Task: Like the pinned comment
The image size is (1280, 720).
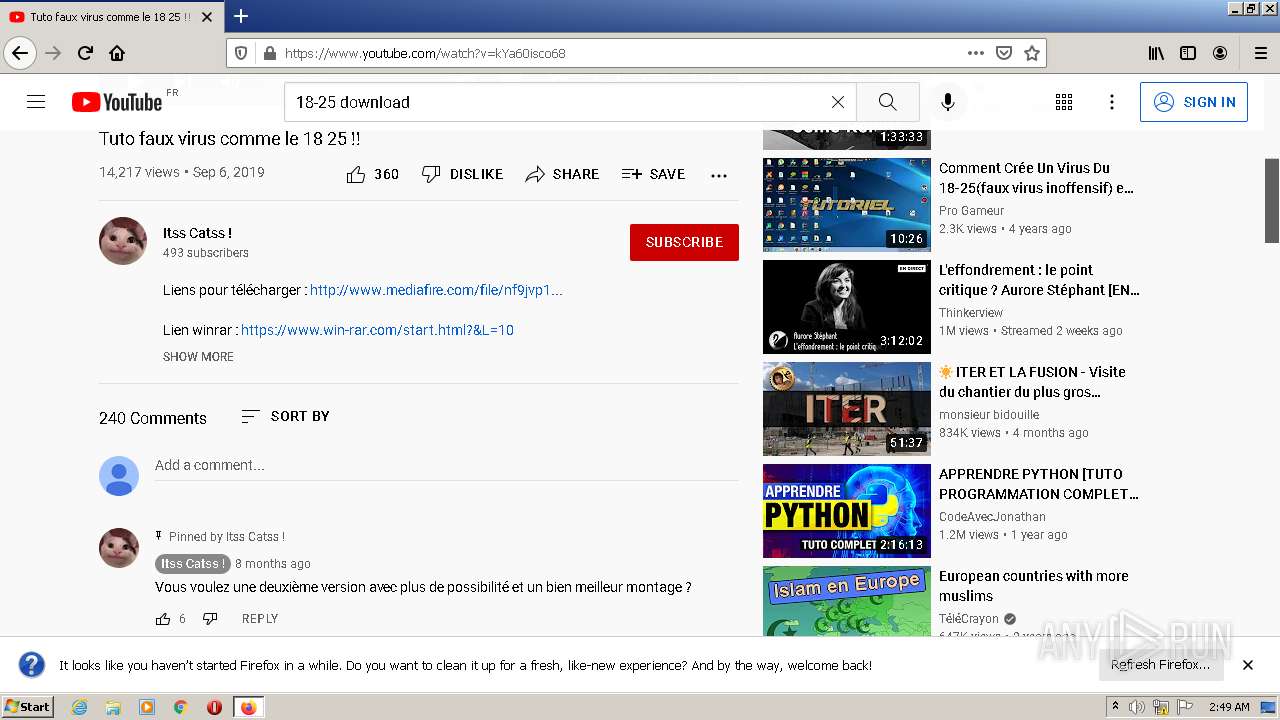Action: (x=163, y=619)
